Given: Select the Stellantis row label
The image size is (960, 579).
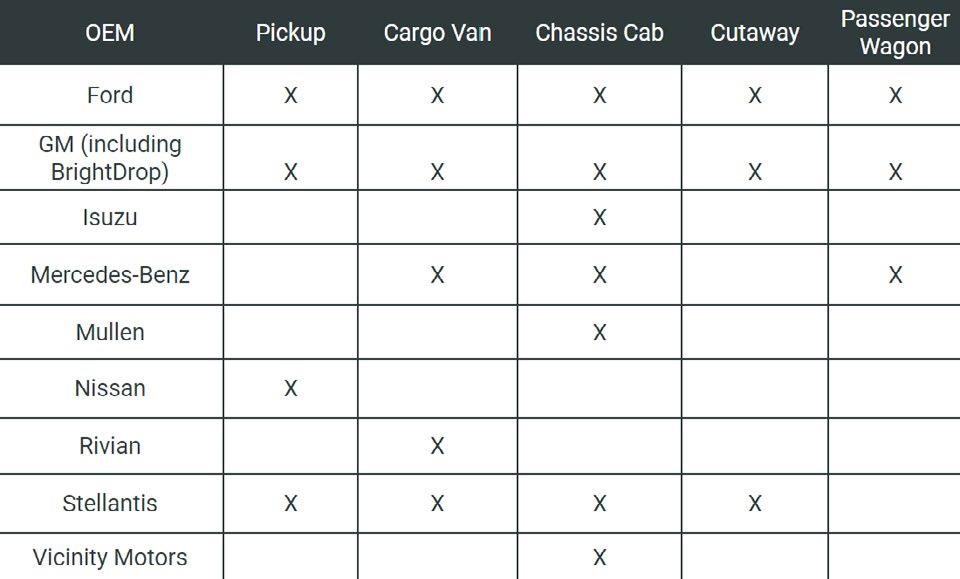Looking at the screenshot, I should pos(110,503).
